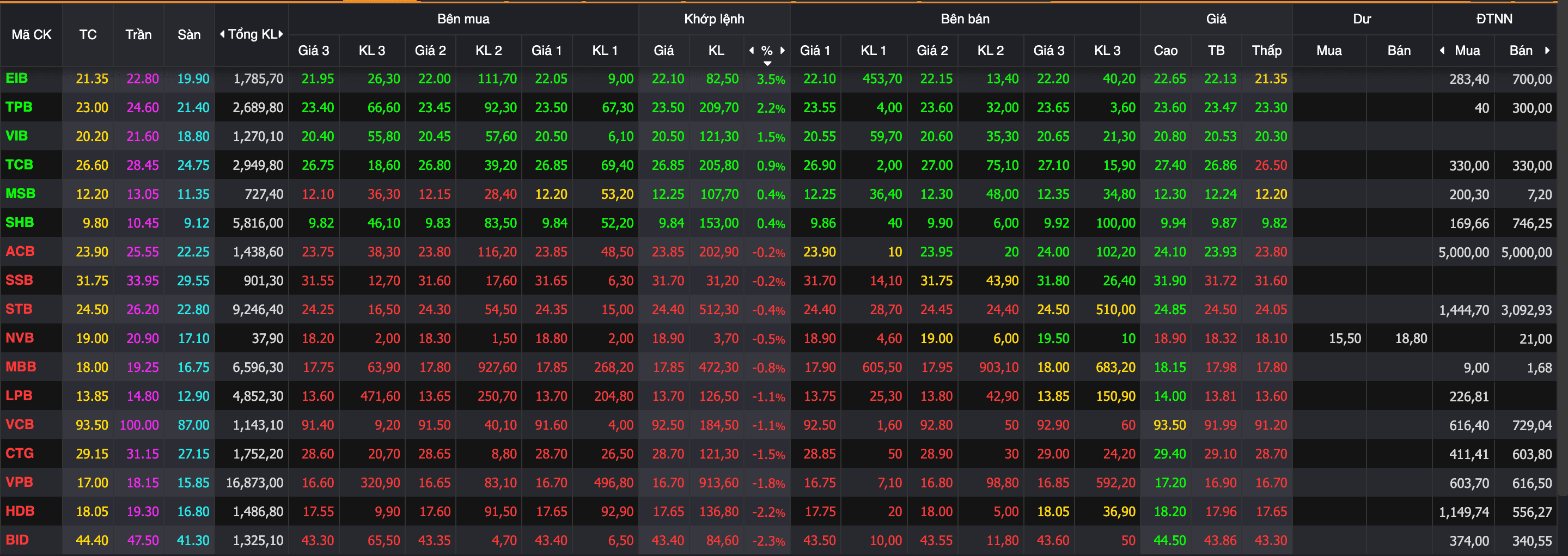The height and width of the screenshot is (556, 1568).
Task: Open stock symbol SSB
Action: (19, 280)
